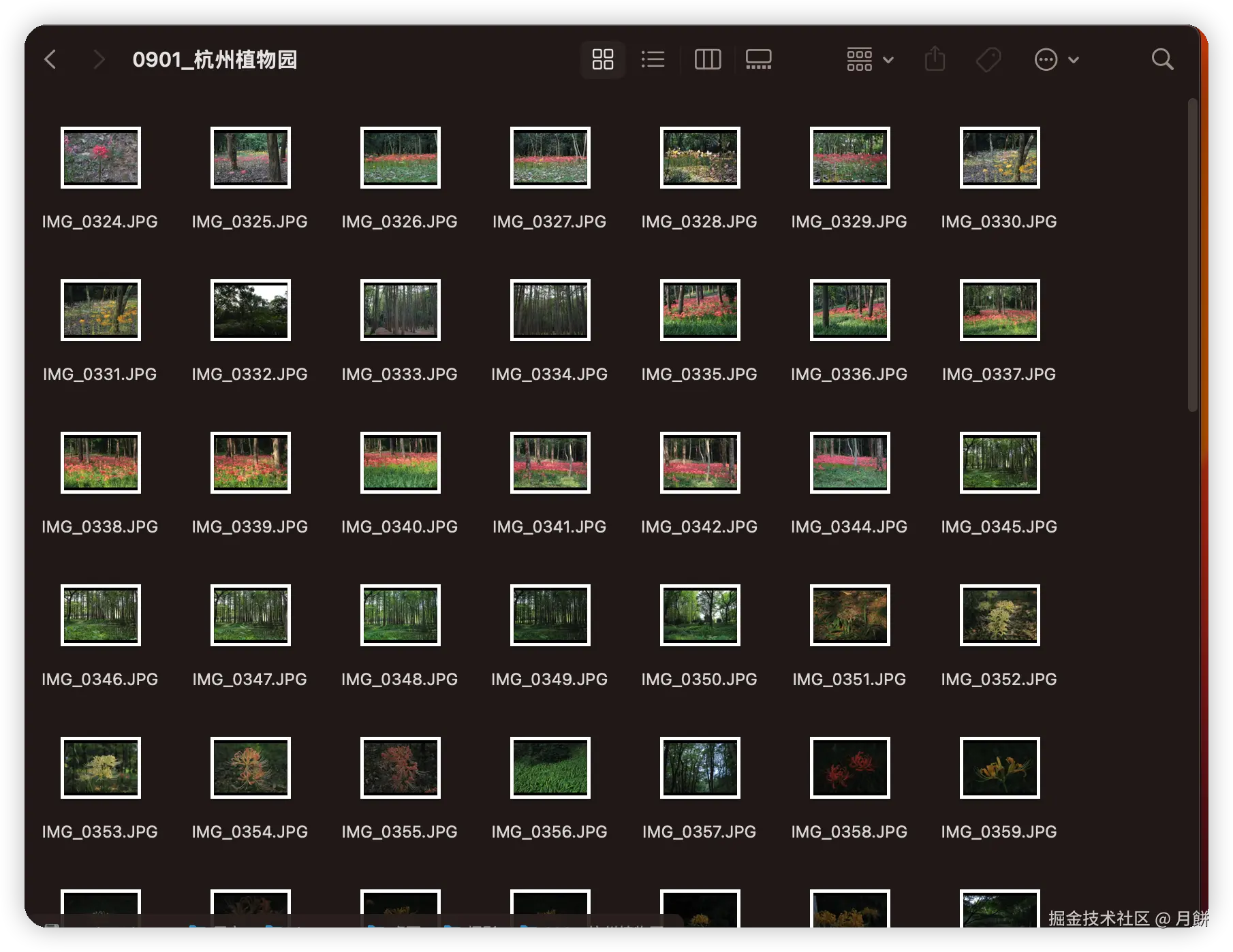Screen dimensions: 1233x952
Task: Select the IMG_0347.JPG thumbnail
Action: coord(251,615)
